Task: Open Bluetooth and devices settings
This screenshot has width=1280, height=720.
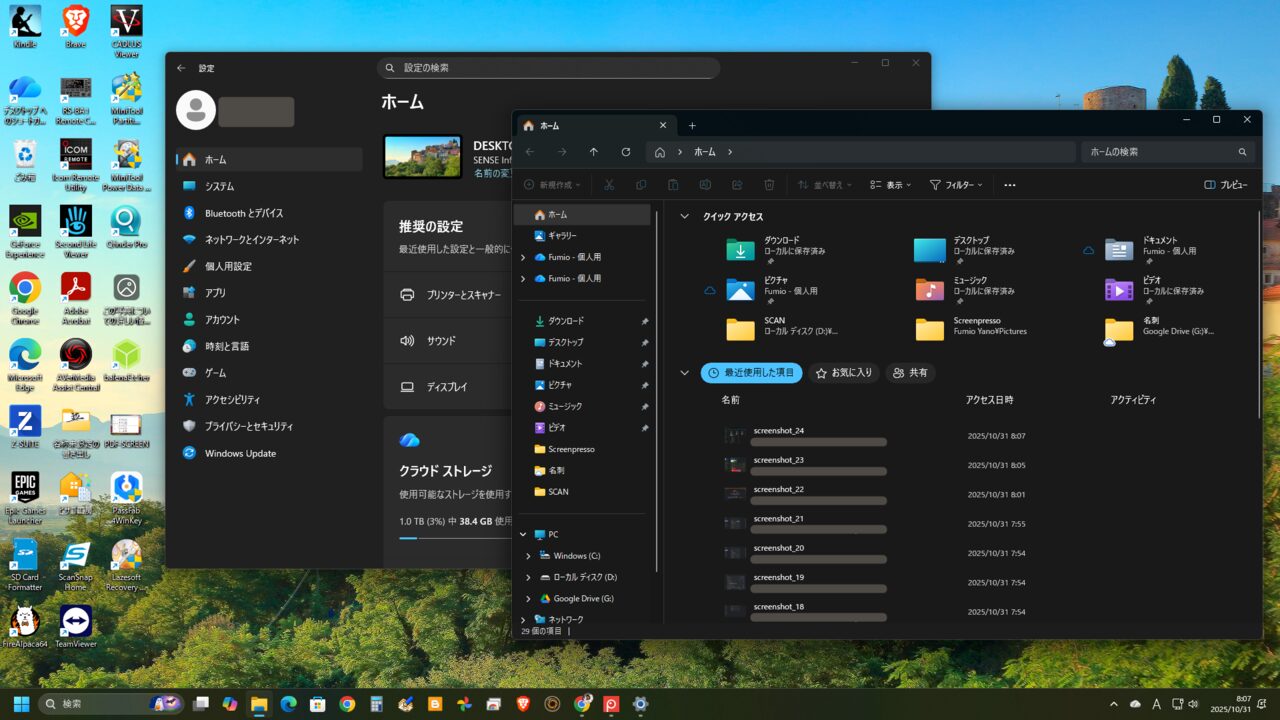Action: (243, 213)
